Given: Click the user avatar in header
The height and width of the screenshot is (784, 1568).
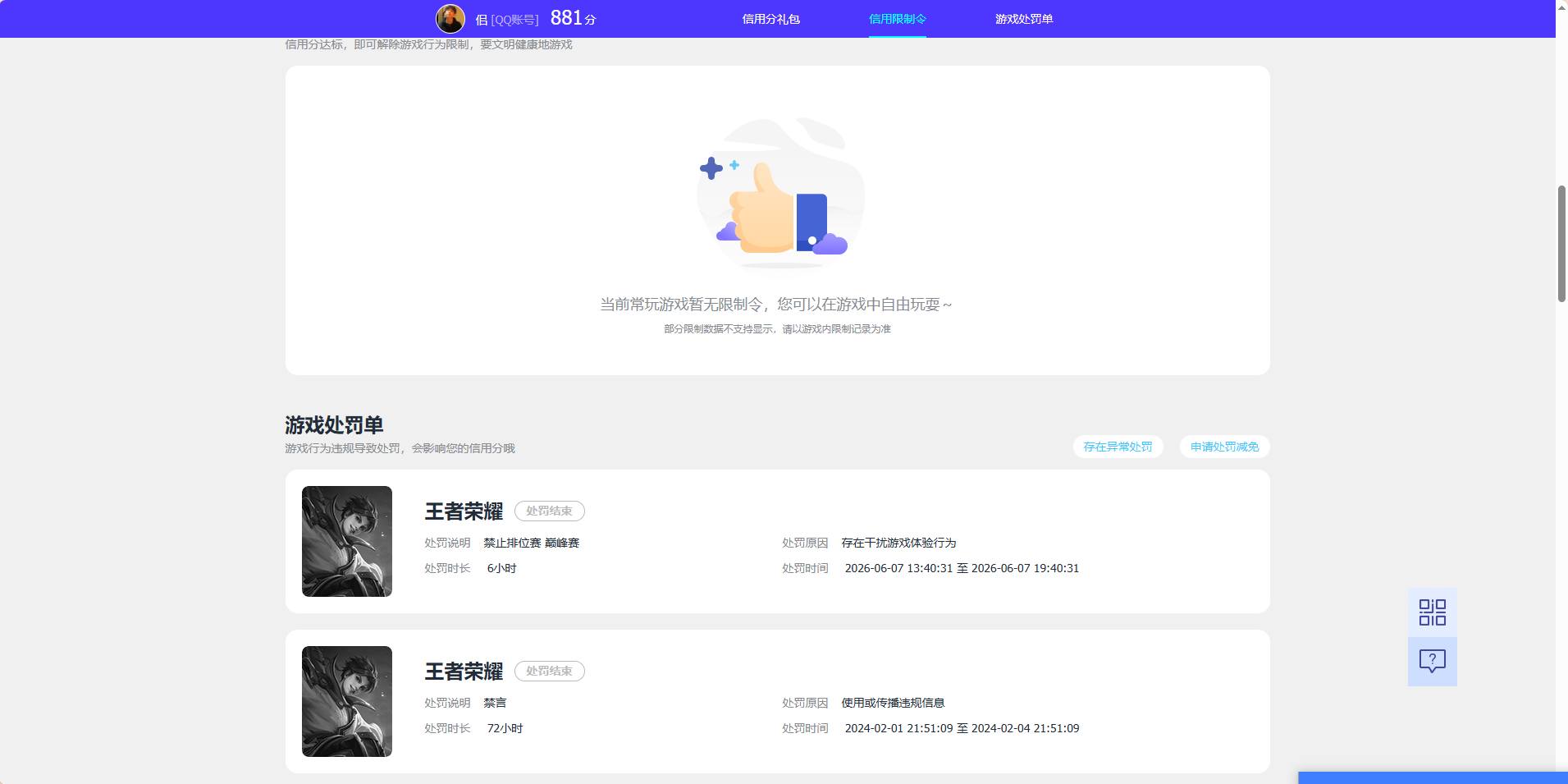Looking at the screenshot, I should pos(450,18).
